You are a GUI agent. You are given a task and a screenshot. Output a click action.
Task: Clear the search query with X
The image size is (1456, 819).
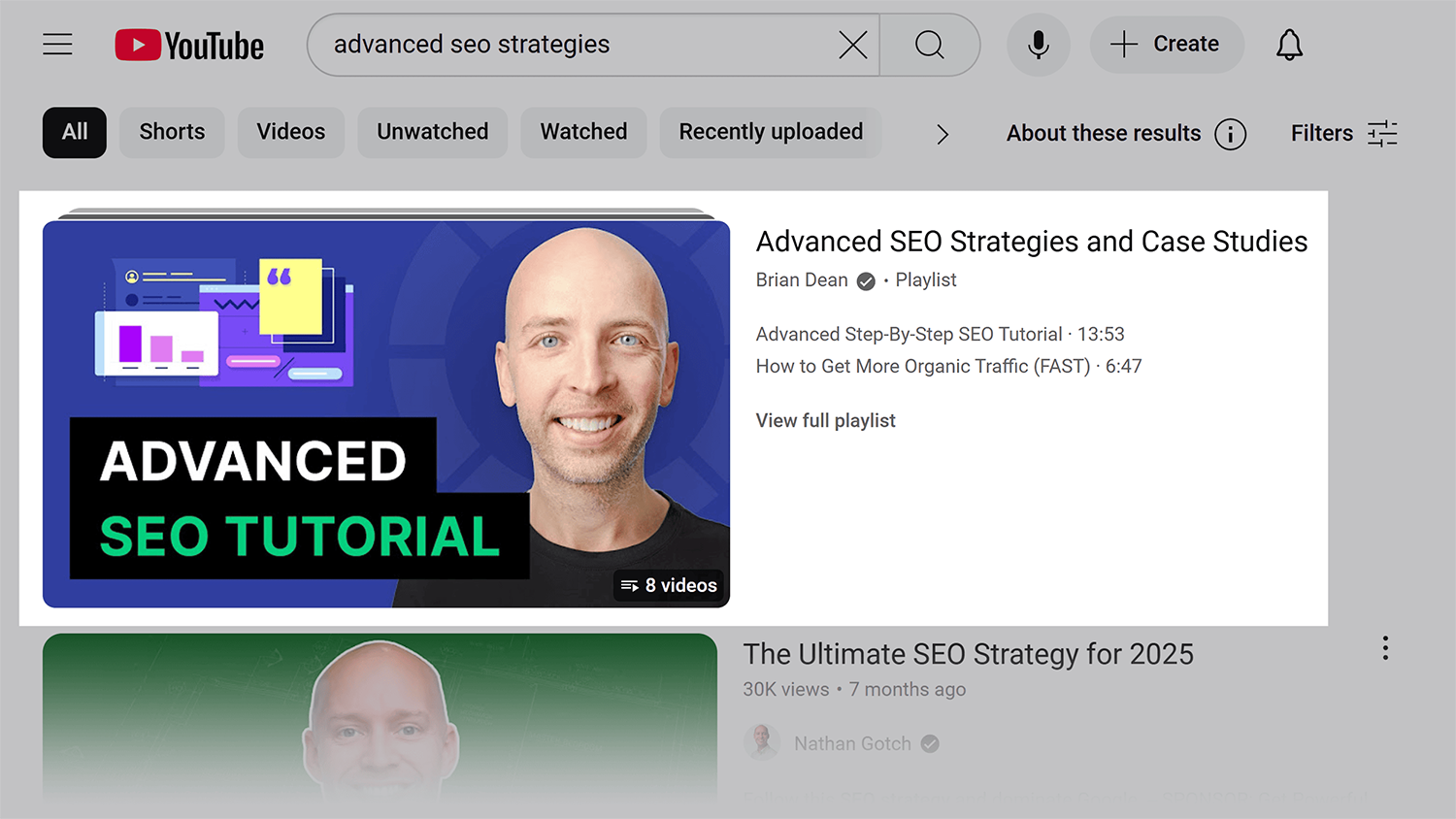(852, 45)
